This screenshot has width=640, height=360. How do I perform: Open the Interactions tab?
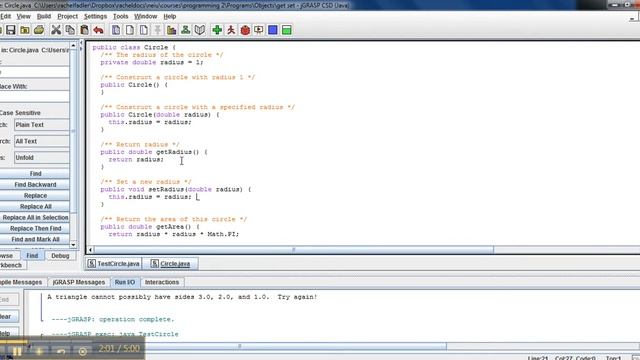162,282
